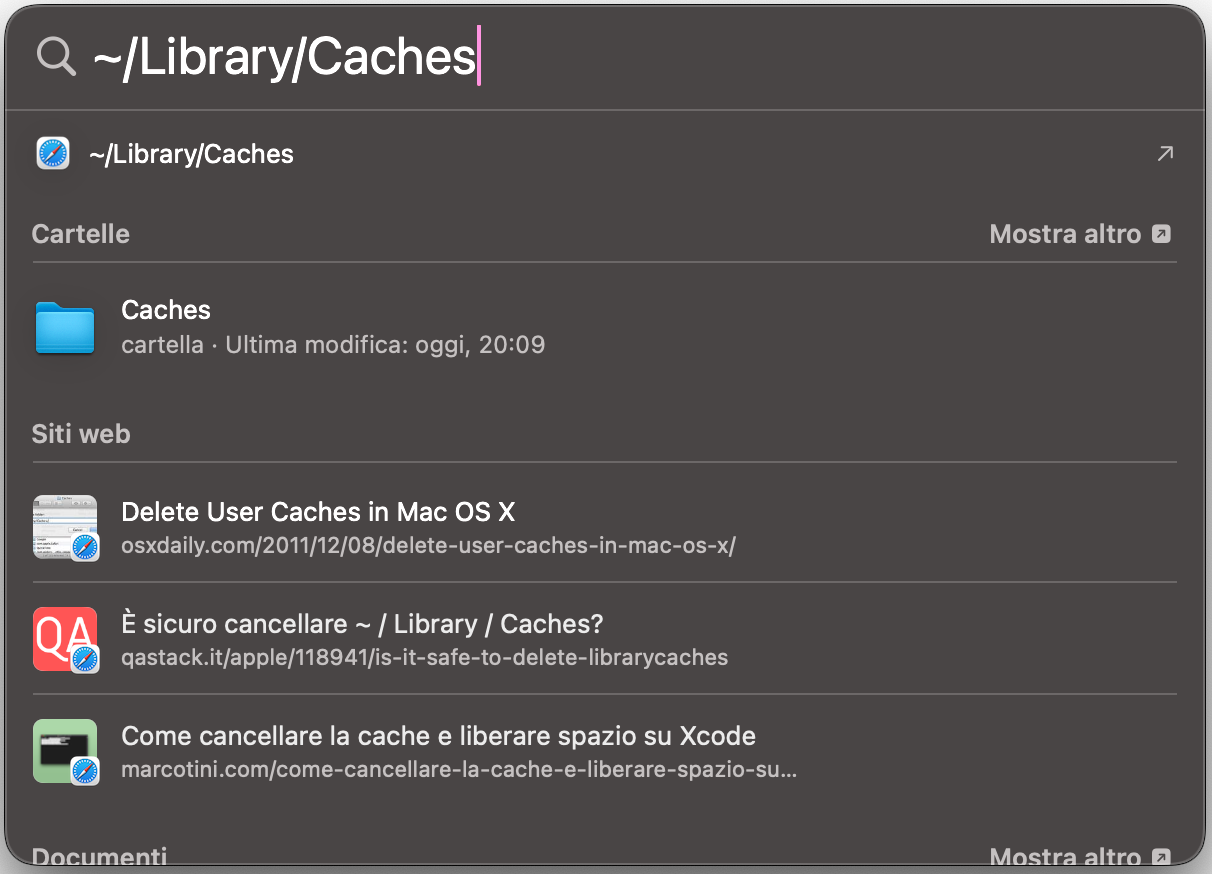Click the red QA icon for qastack.it result
Viewport: 1212px width, 874px height.
coord(65,639)
